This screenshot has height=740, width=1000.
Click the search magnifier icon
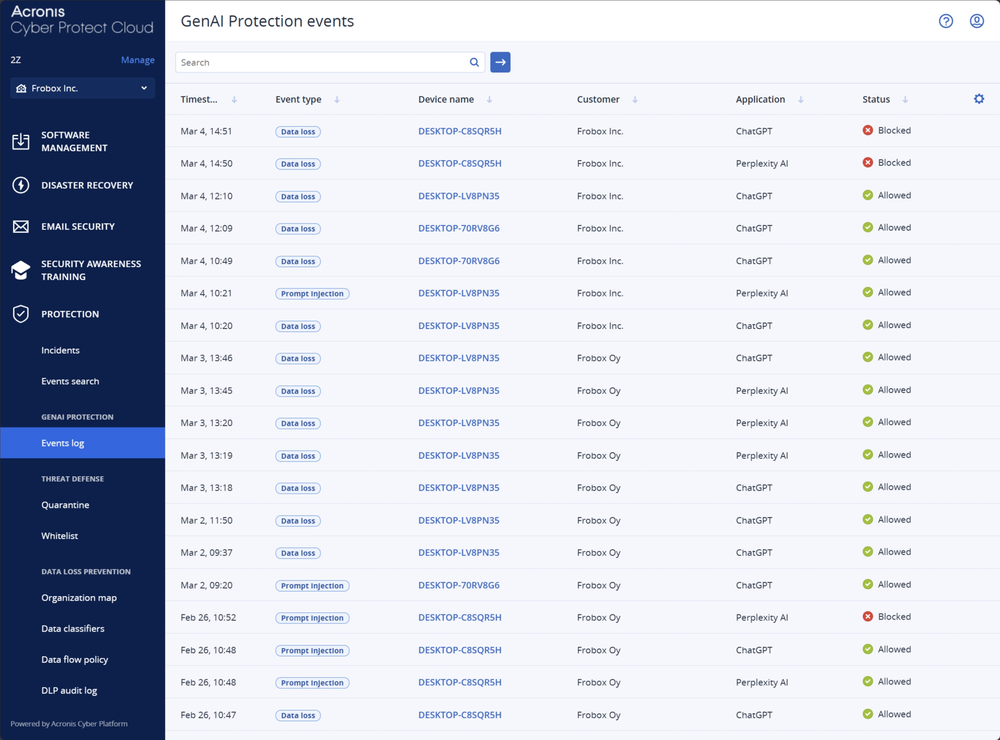pos(474,62)
